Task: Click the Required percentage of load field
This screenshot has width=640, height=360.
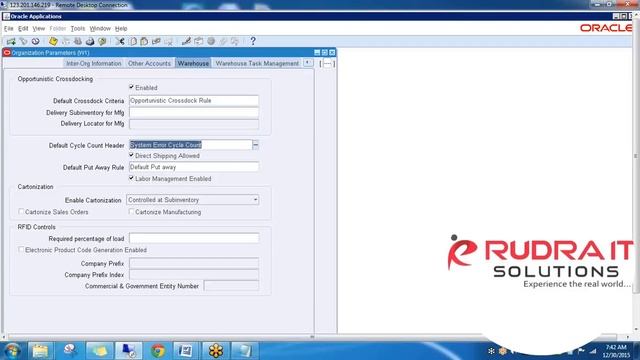Action: coord(194,238)
